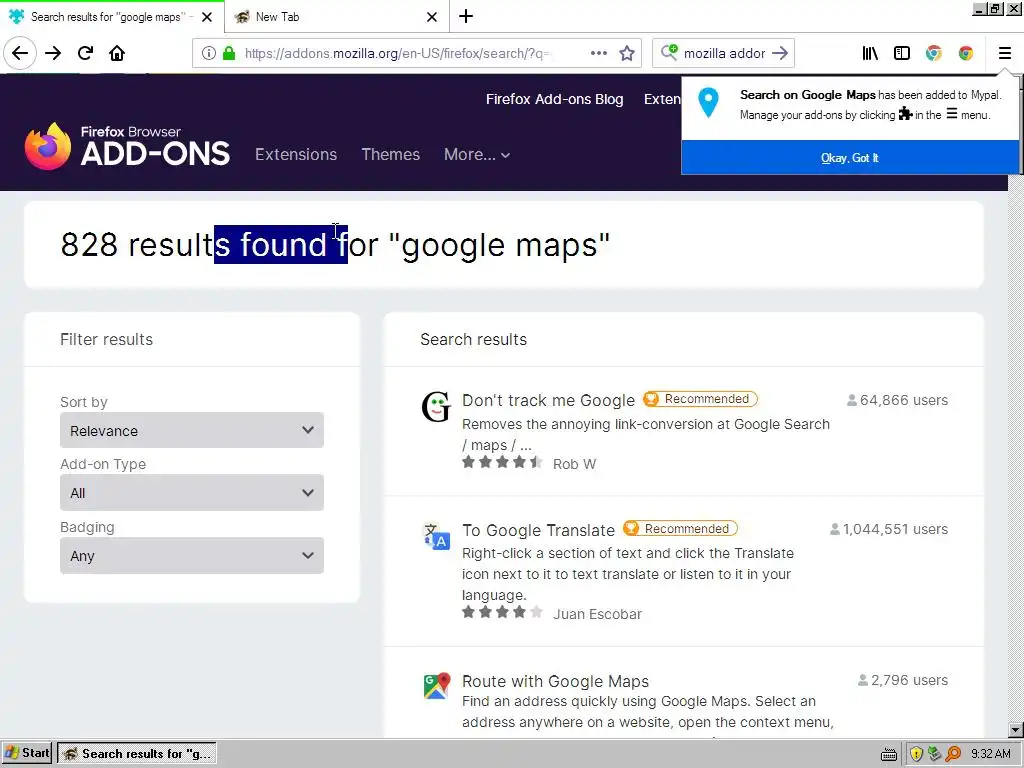Toggle the sidebar view icon

902,53
